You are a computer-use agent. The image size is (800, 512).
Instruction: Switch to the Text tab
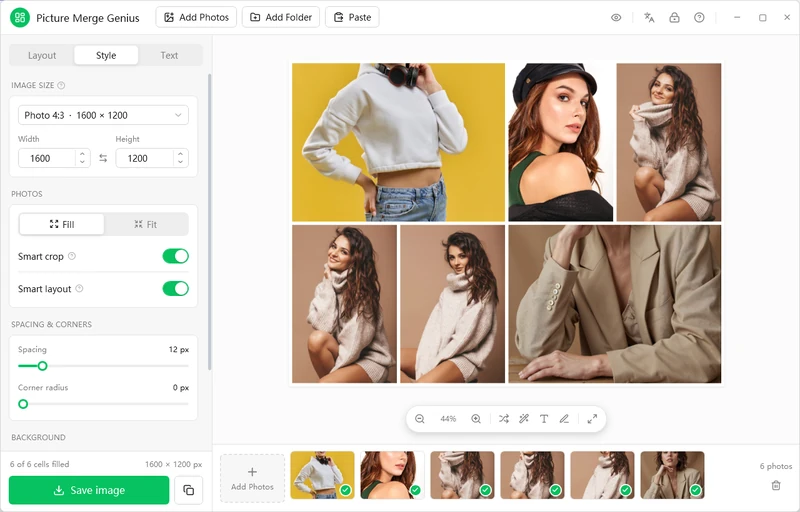[x=169, y=55]
